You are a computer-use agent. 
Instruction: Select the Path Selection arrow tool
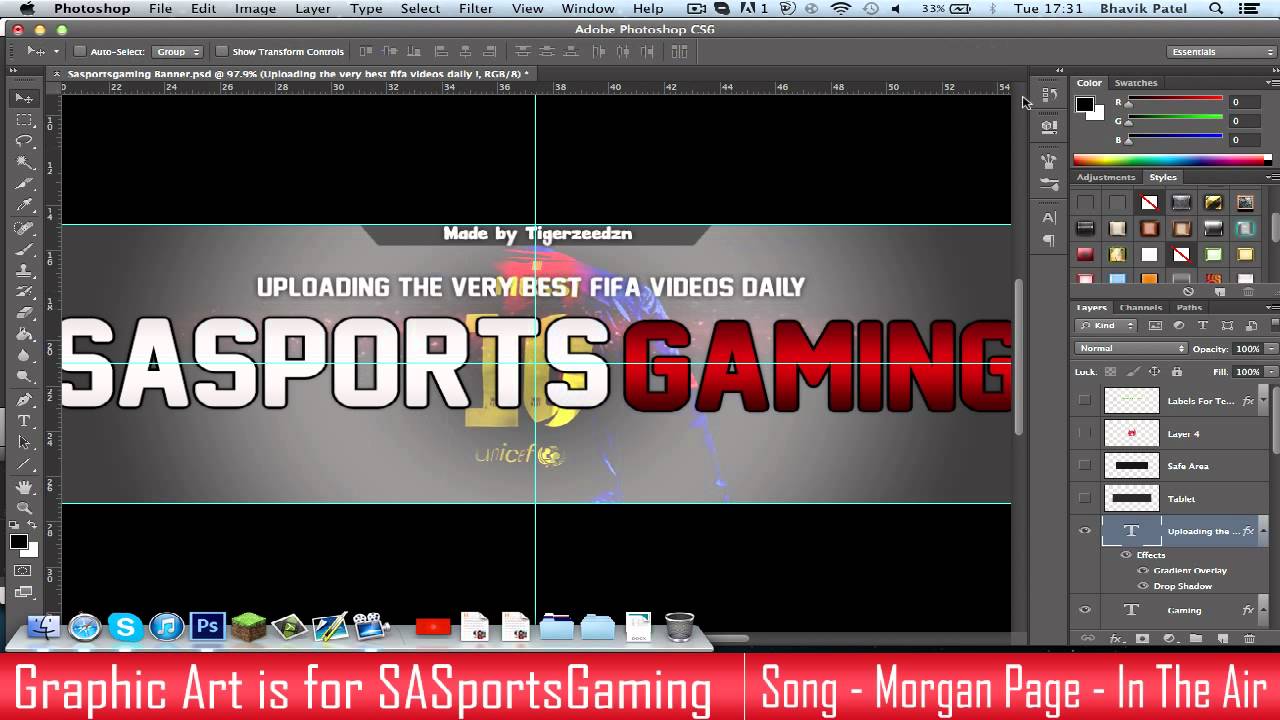tap(24, 443)
